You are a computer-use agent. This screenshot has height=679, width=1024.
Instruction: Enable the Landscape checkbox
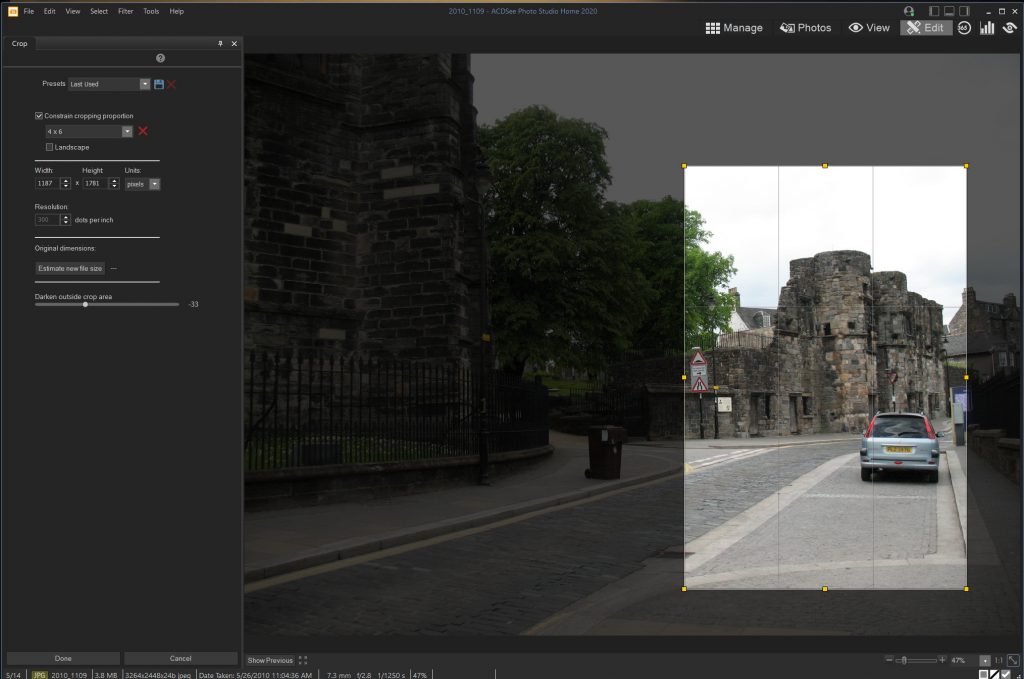pos(50,147)
